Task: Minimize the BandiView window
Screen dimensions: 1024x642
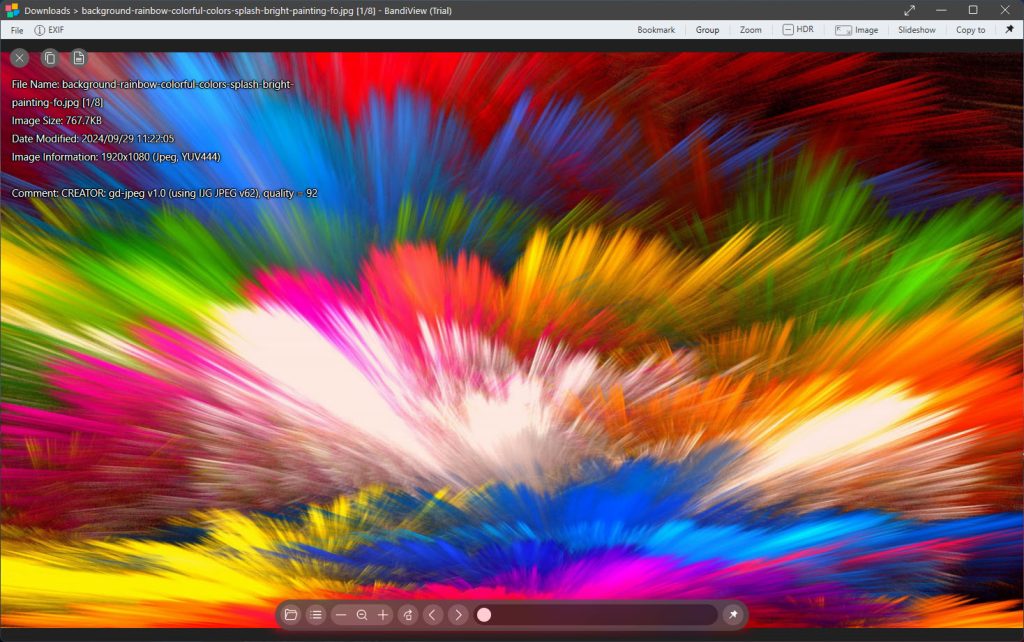Action: tap(941, 10)
